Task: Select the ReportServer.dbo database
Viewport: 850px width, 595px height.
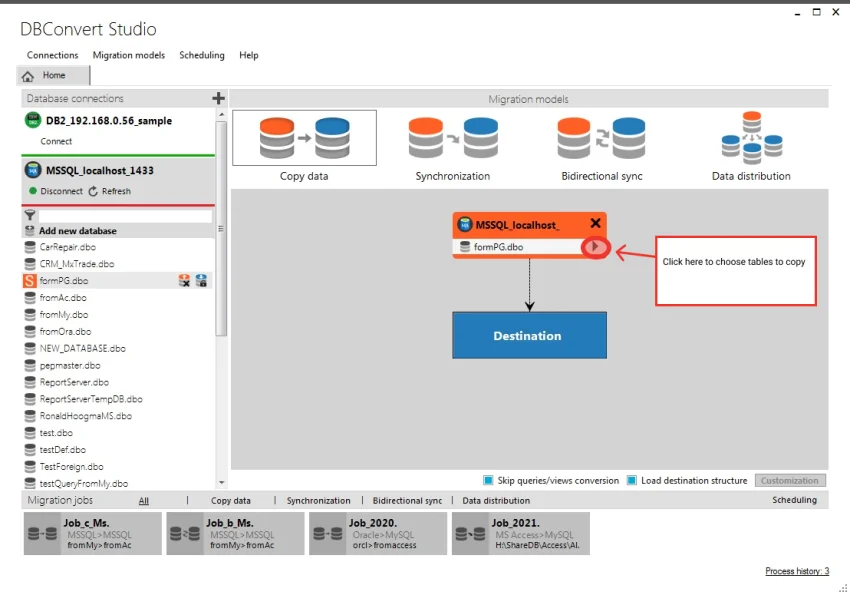Action: pos(74,383)
